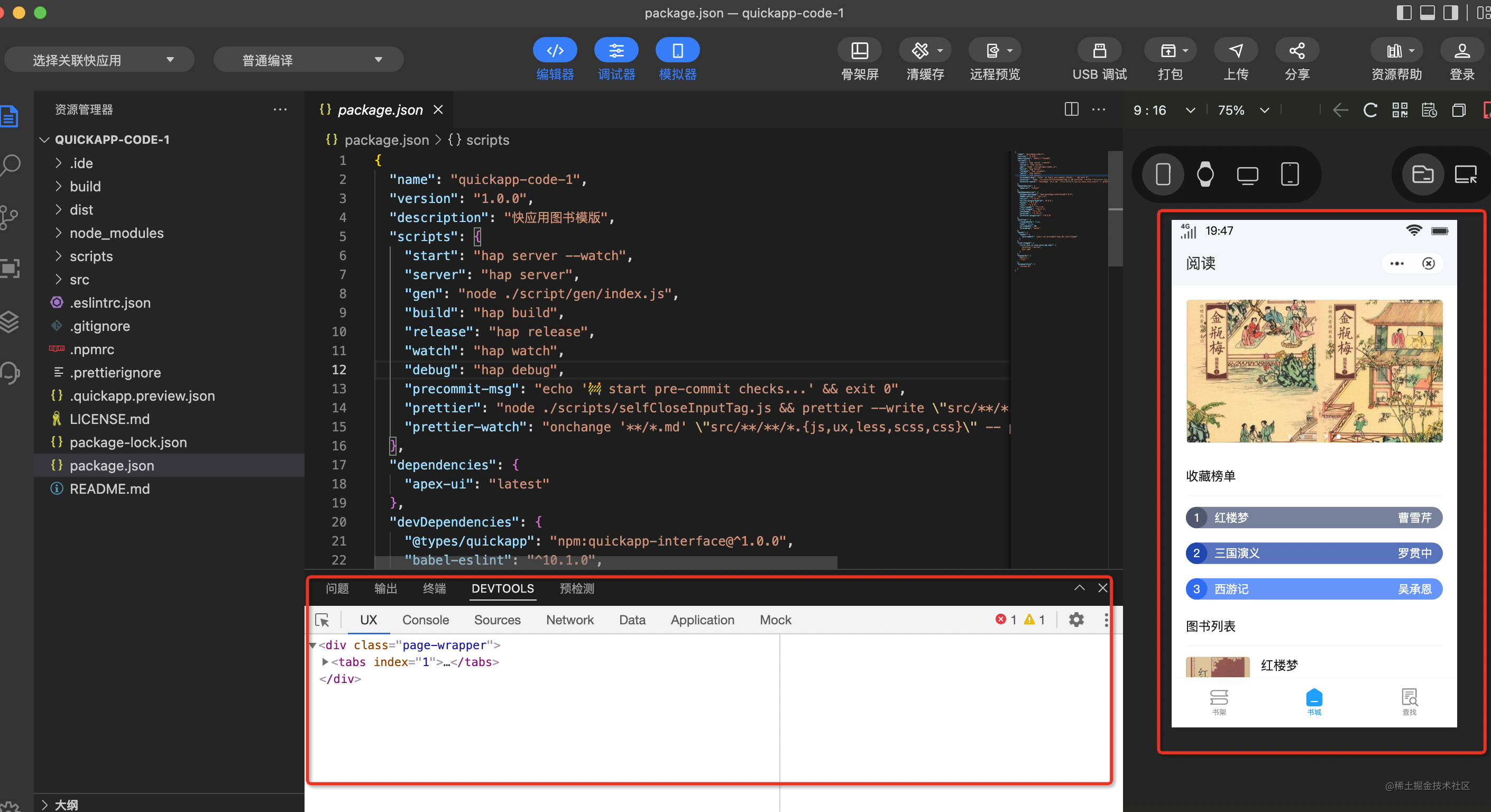Toggle the 模拟器 simulator panel

677,51
